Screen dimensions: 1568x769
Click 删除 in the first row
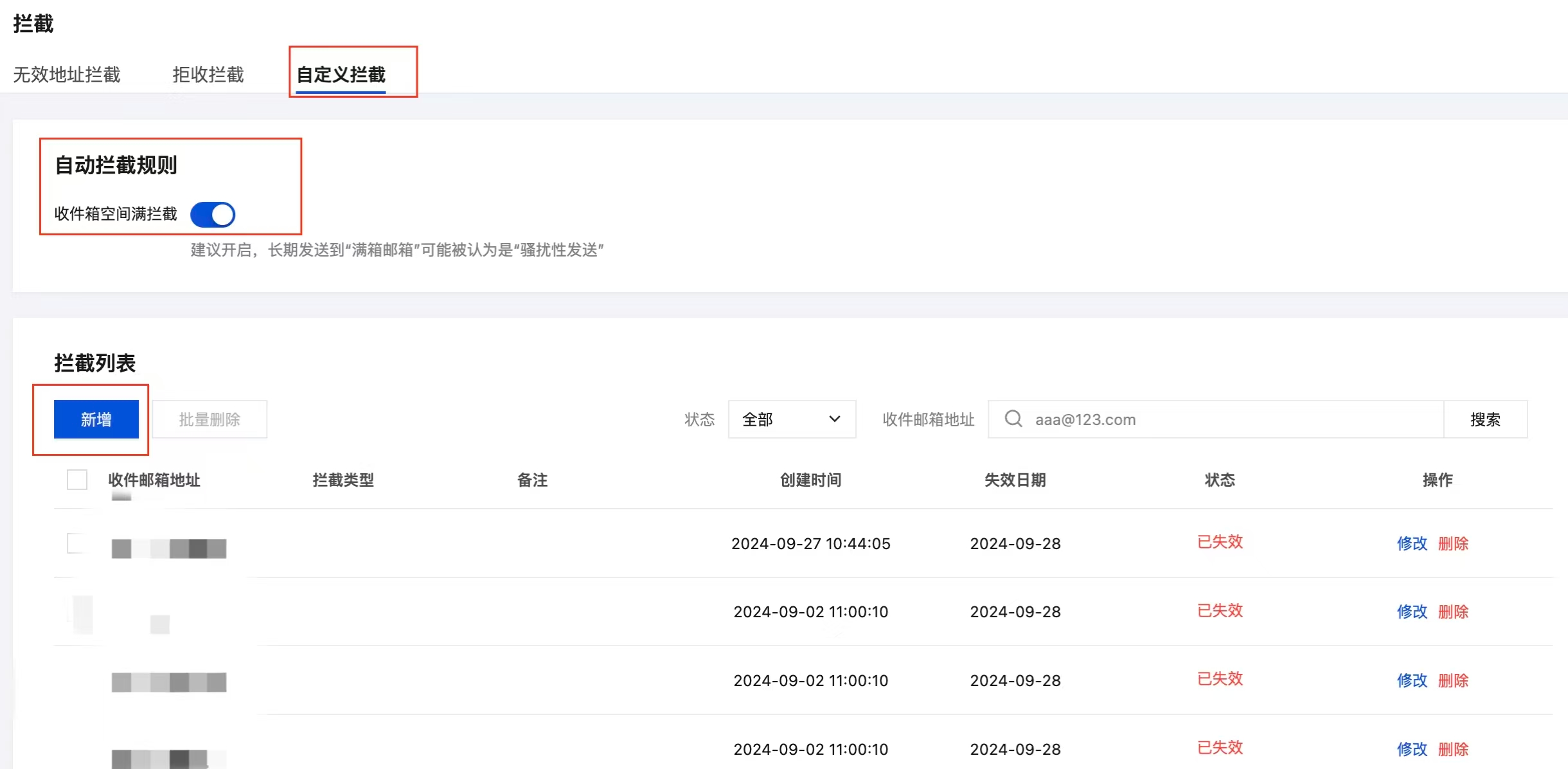point(1453,543)
